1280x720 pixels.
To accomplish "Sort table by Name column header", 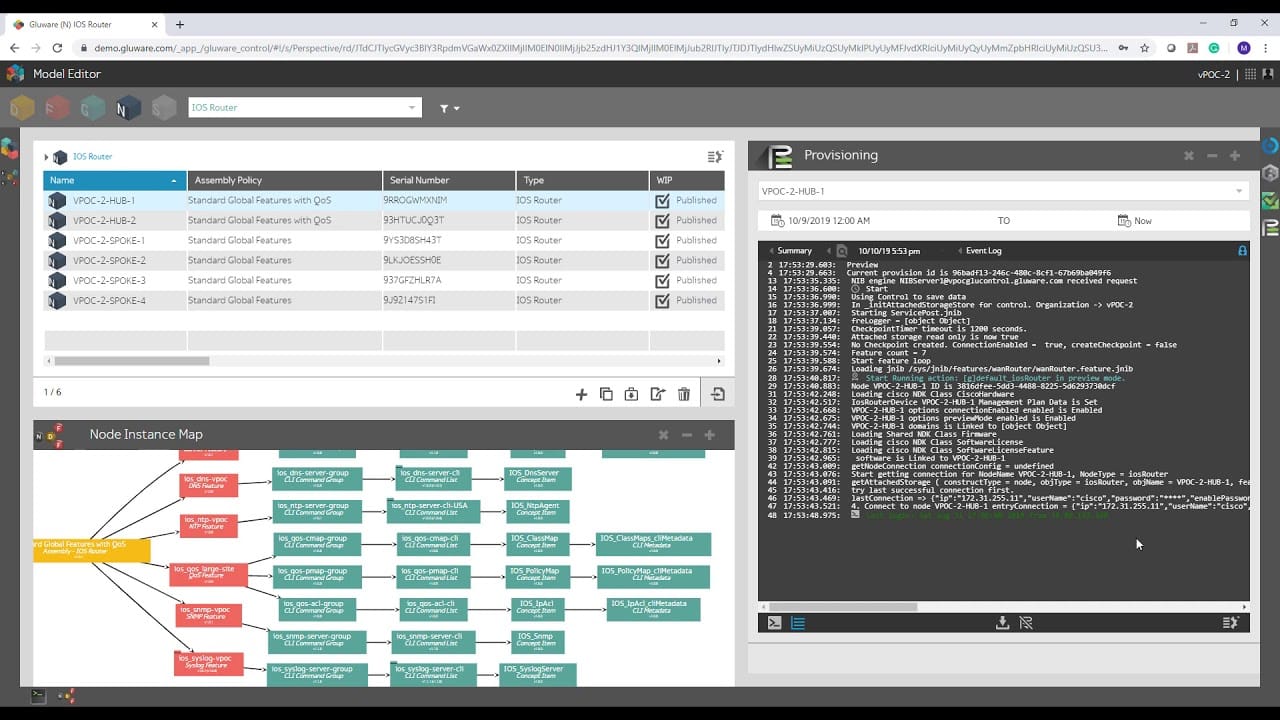I will click(x=114, y=180).
